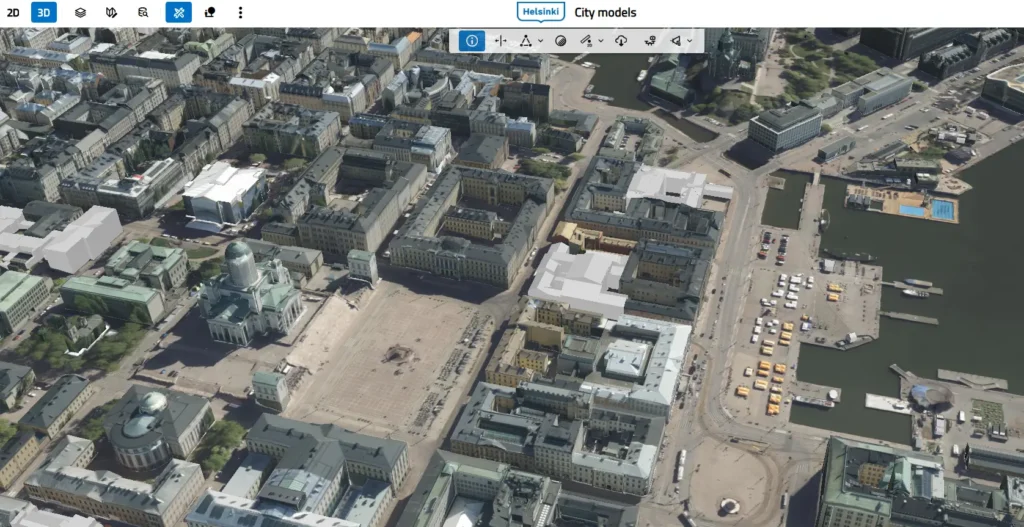Click the blue swimming pool by harbor
1024x527 pixels.
942,210
